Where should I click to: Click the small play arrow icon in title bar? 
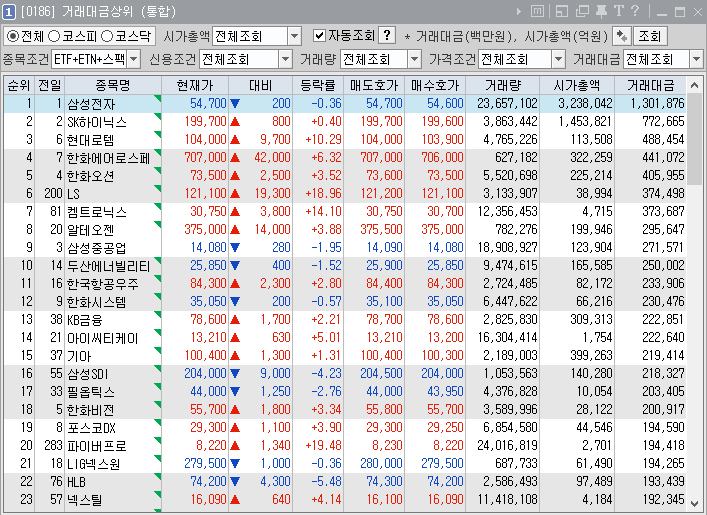point(519,12)
